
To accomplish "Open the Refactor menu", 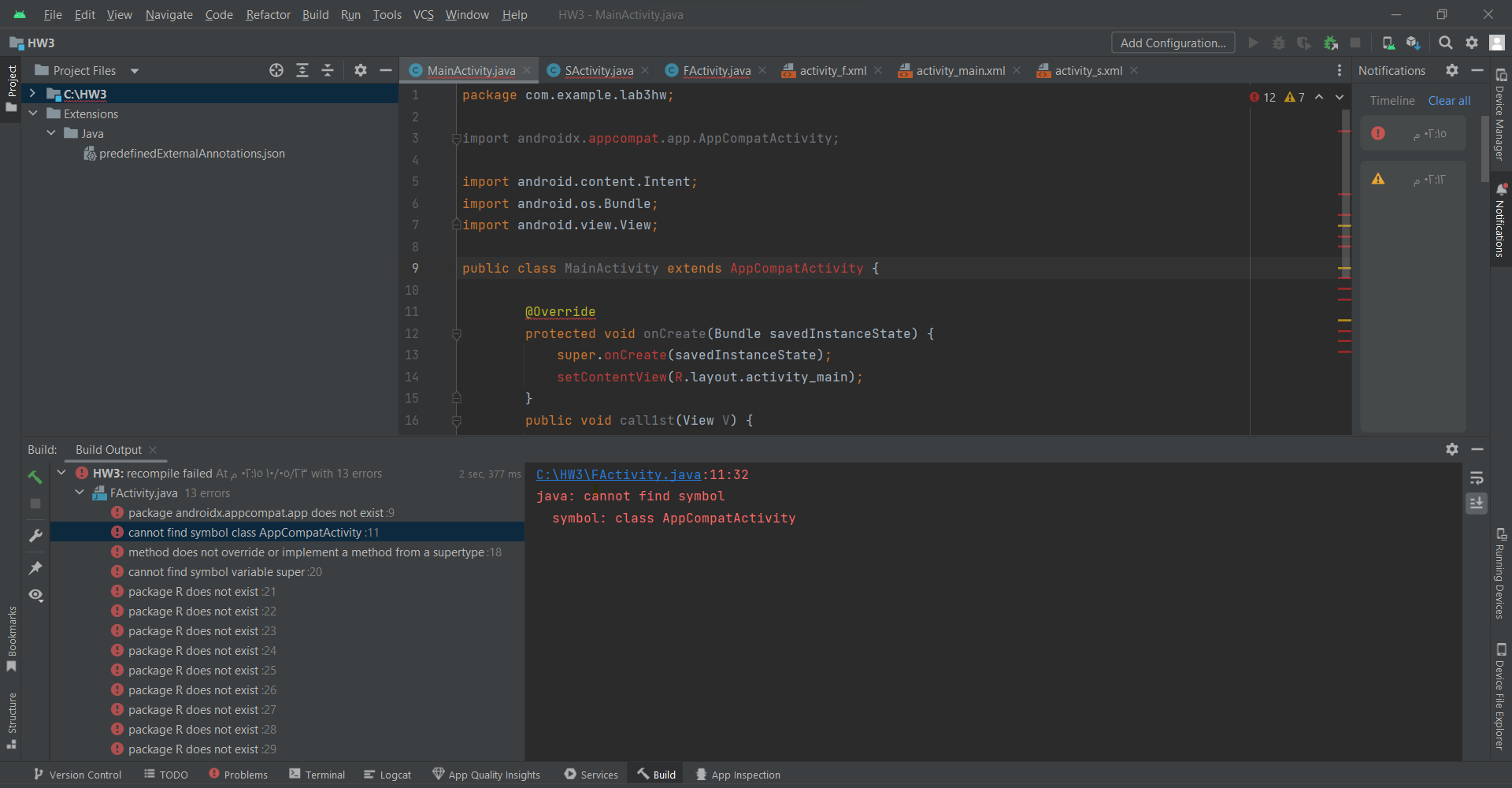I will point(268,15).
